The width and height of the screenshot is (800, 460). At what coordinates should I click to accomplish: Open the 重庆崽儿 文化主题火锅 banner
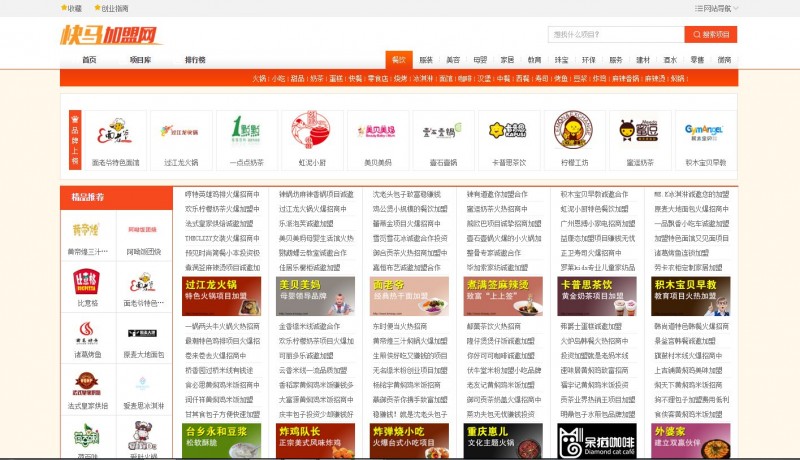point(503,441)
